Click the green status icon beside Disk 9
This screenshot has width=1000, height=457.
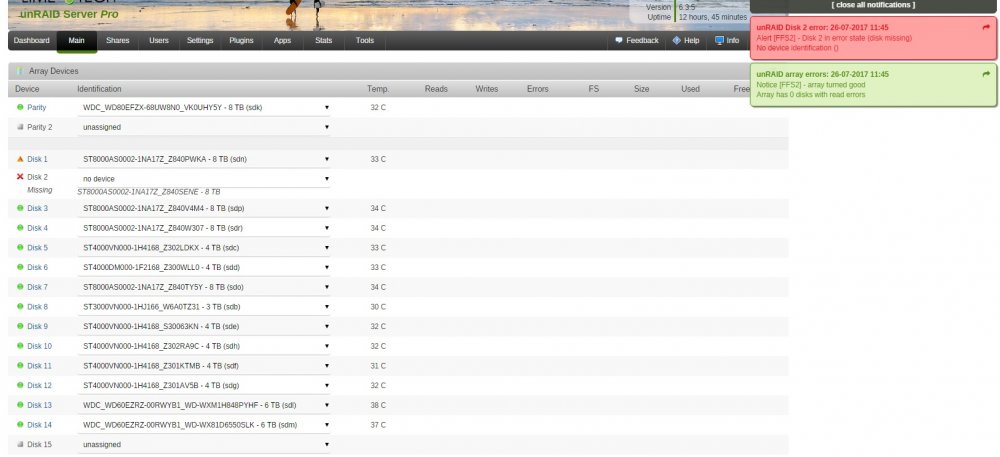[x=20, y=326]
